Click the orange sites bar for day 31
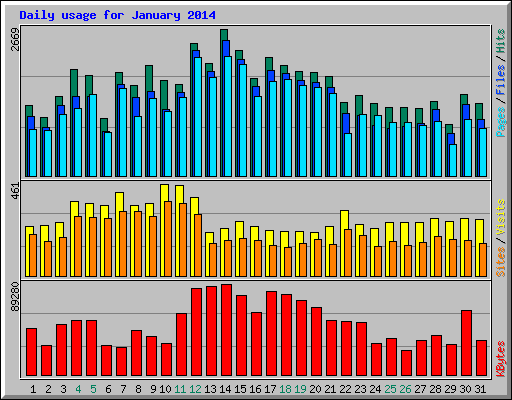This screenshot has width=512, height=400. [x=483, y=260]
